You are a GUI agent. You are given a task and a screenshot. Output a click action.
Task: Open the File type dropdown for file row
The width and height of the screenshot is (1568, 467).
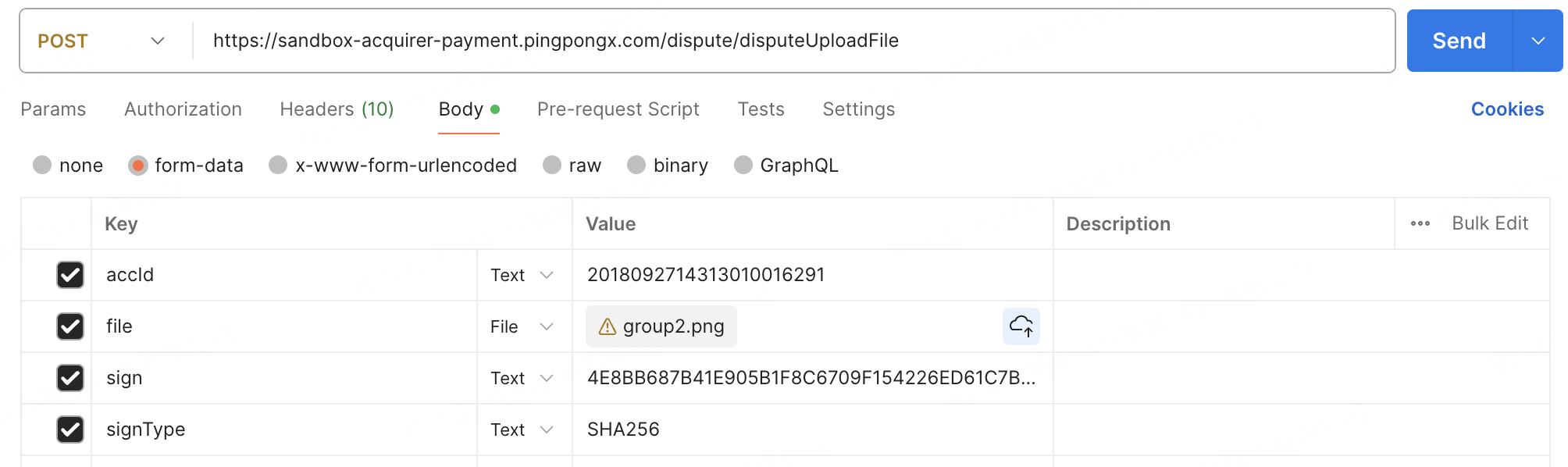point(523,326)
